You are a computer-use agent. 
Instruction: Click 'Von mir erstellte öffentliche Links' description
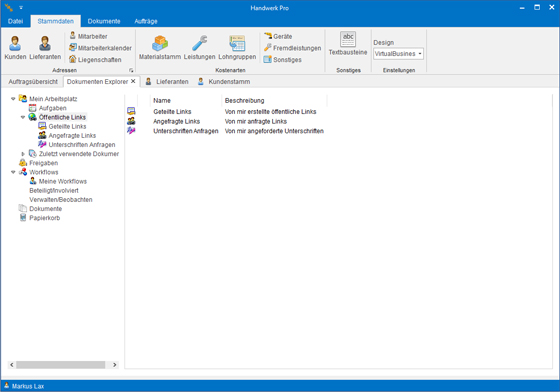(270, 111)
